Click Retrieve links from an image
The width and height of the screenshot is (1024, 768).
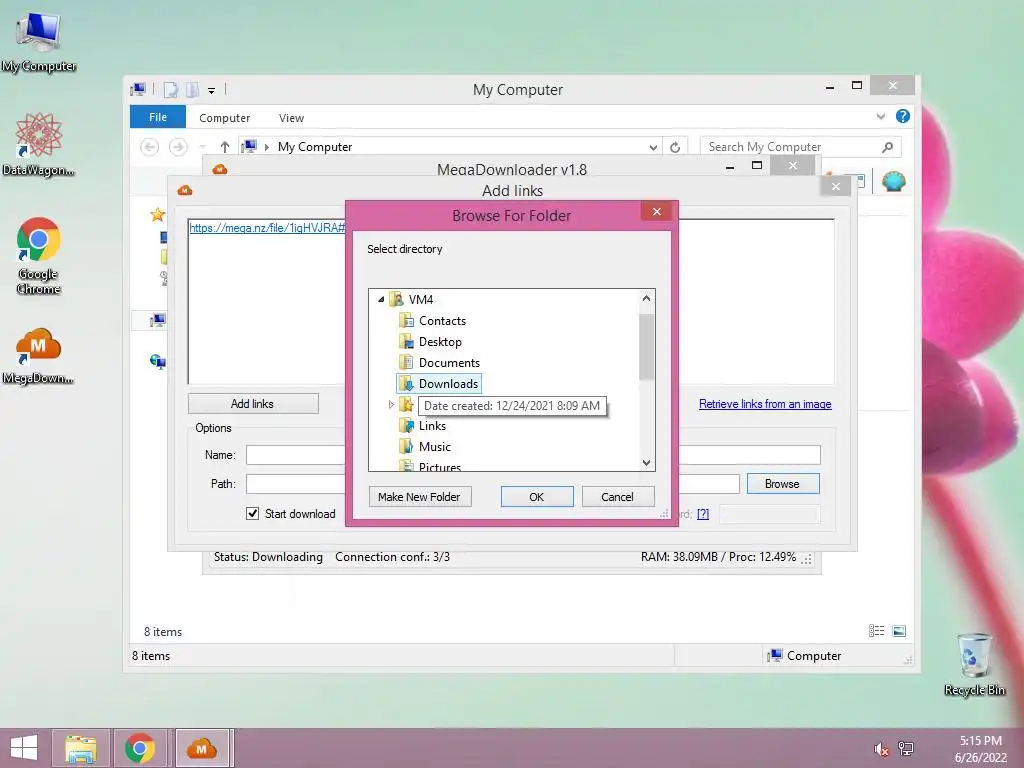pyautogui.click(x=765, y=404)
